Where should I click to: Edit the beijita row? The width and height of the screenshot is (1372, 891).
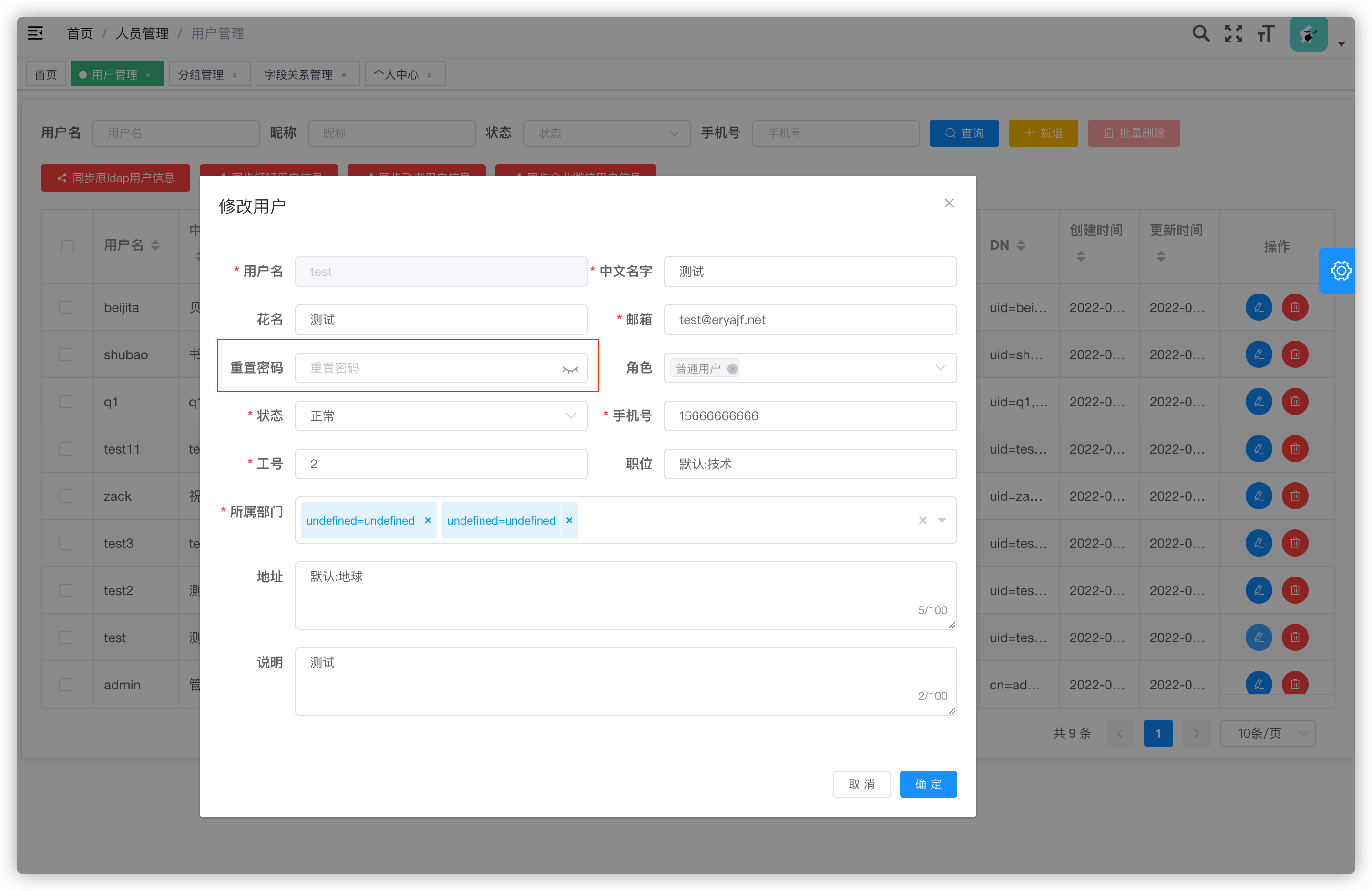pos(1259,306)
